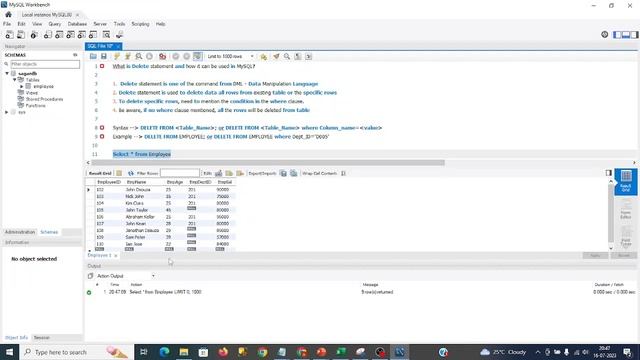Save the script to a file
This screenshot has width=640, height=360.
[104, 56]
